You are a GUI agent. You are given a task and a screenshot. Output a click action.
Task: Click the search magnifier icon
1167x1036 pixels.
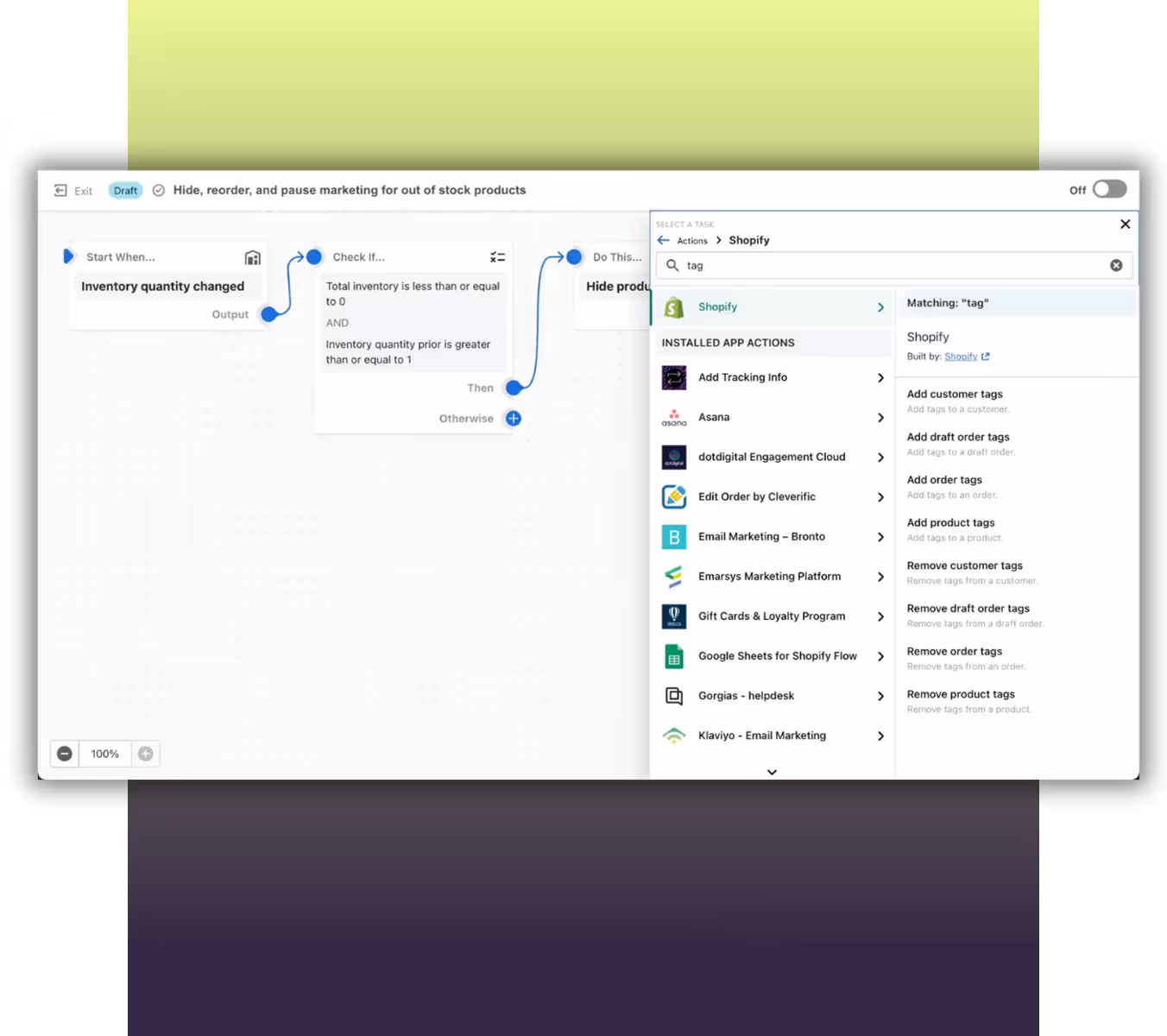[x=672, y=265]
